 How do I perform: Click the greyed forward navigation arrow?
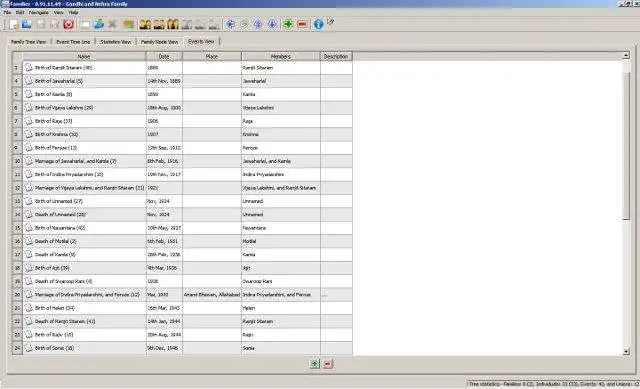244,24
